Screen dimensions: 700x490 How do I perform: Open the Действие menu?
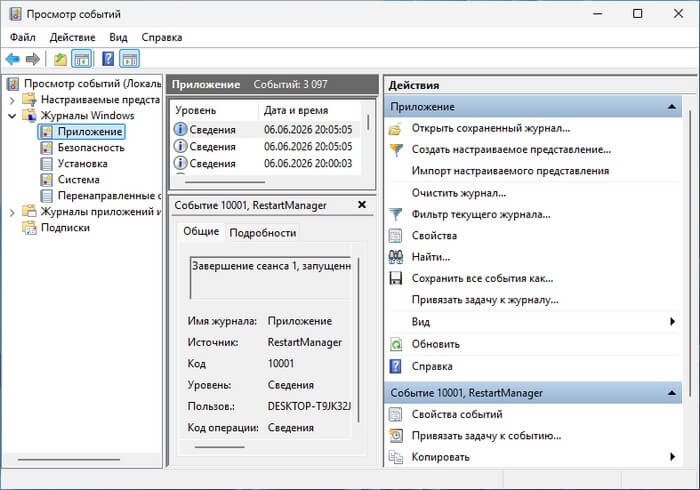tap(72, 37)
